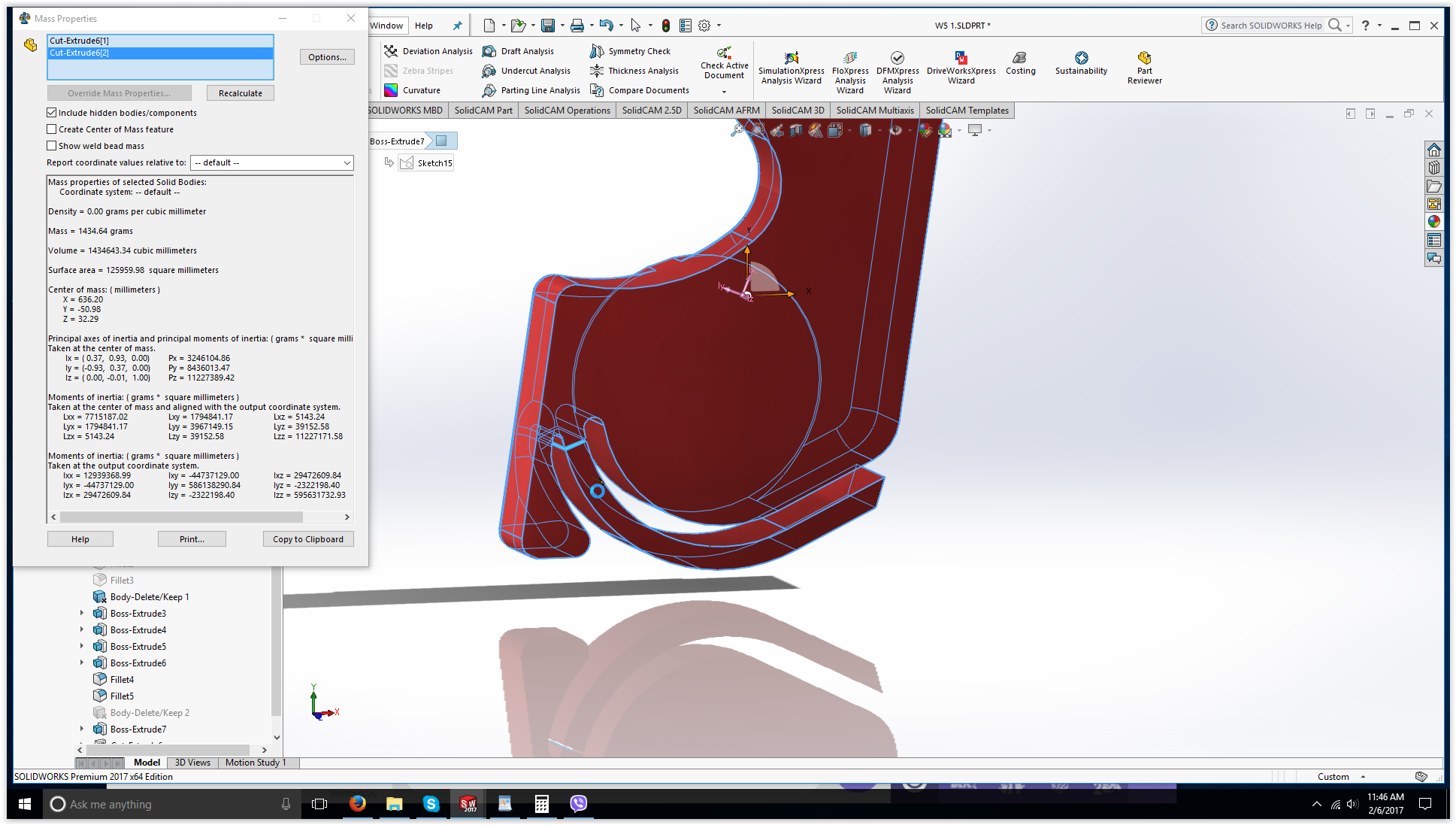Expand Boss-Extrude6 in feature tree
The width and height of the screenshot is (1456, 825).
[82, 663]
